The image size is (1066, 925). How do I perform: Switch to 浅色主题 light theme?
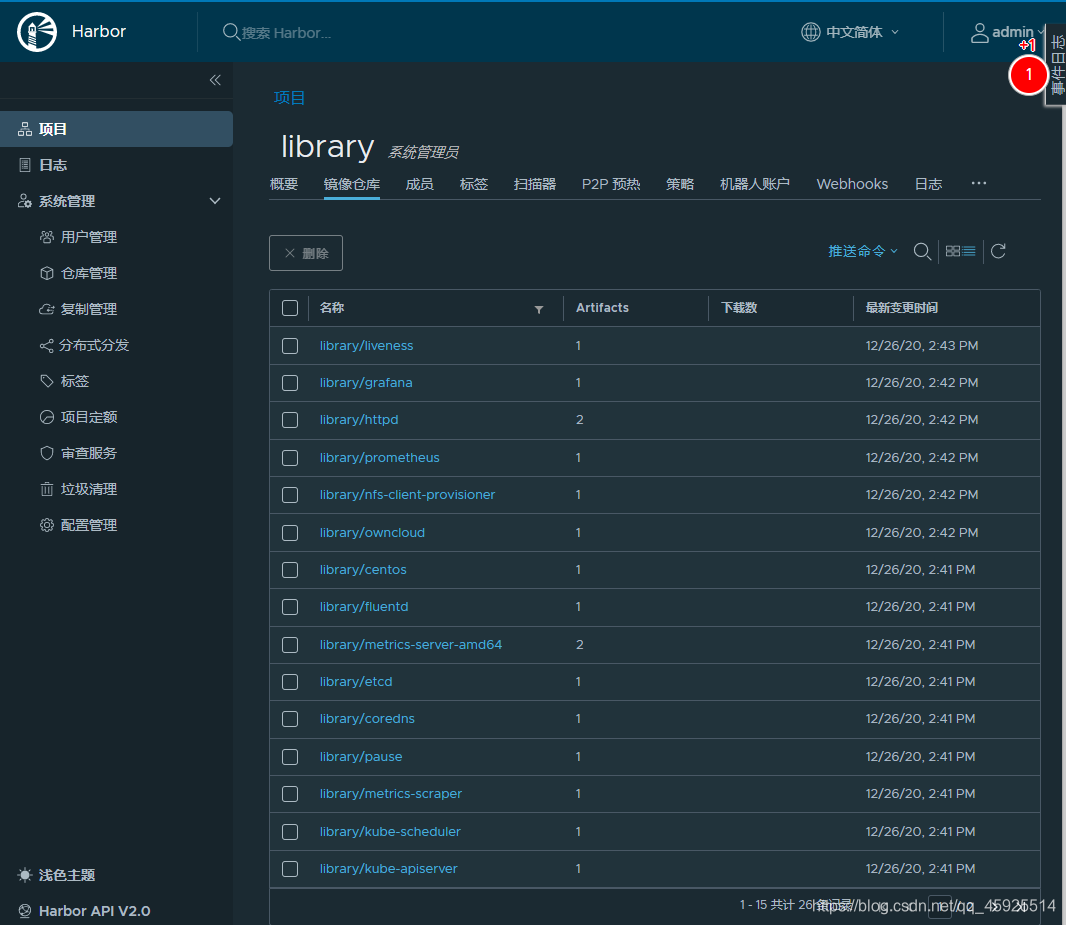[x=66, y=875]
